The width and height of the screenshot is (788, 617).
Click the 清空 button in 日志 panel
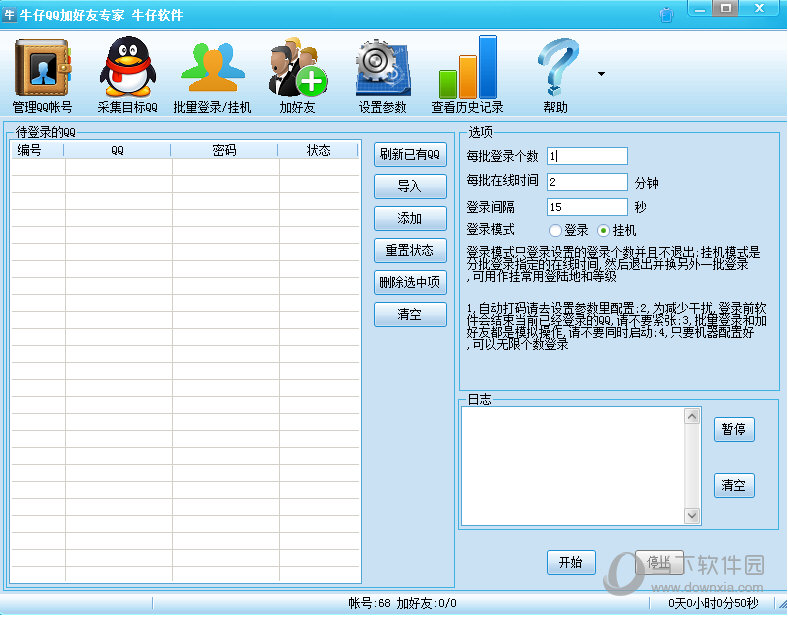coord(734,486)
